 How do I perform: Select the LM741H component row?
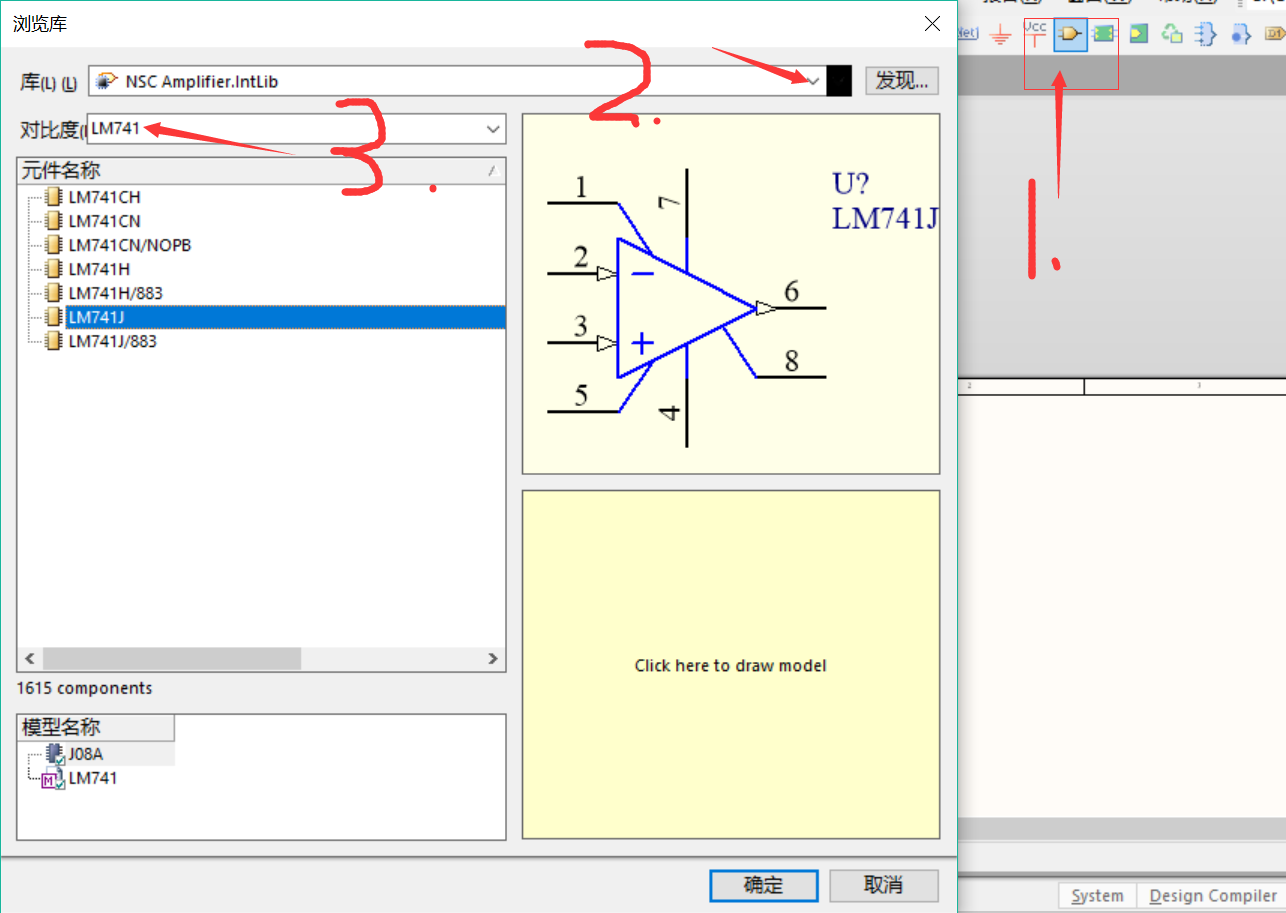(98, 269)
